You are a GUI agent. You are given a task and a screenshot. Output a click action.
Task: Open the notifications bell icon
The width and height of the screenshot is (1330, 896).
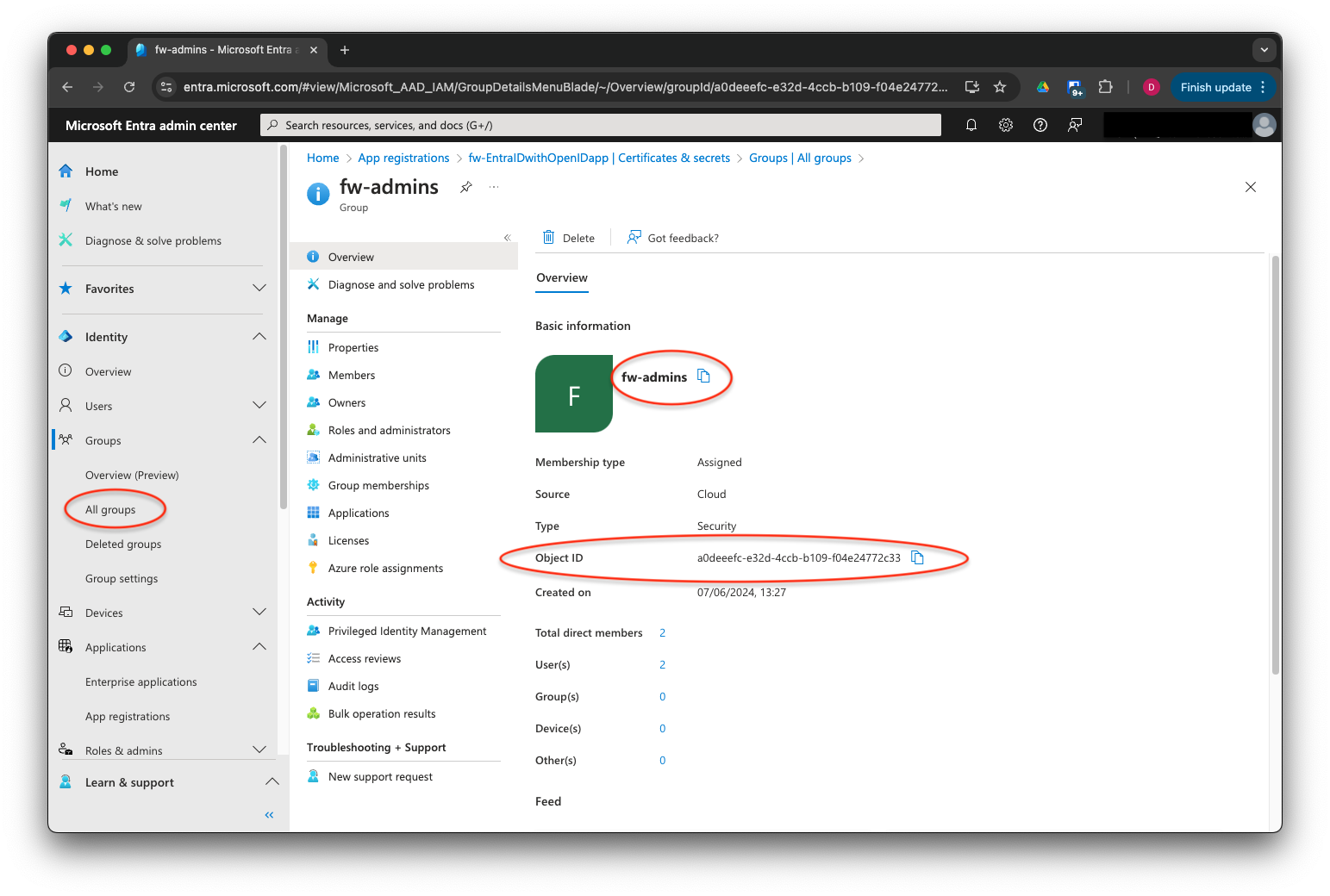point(971,125)
